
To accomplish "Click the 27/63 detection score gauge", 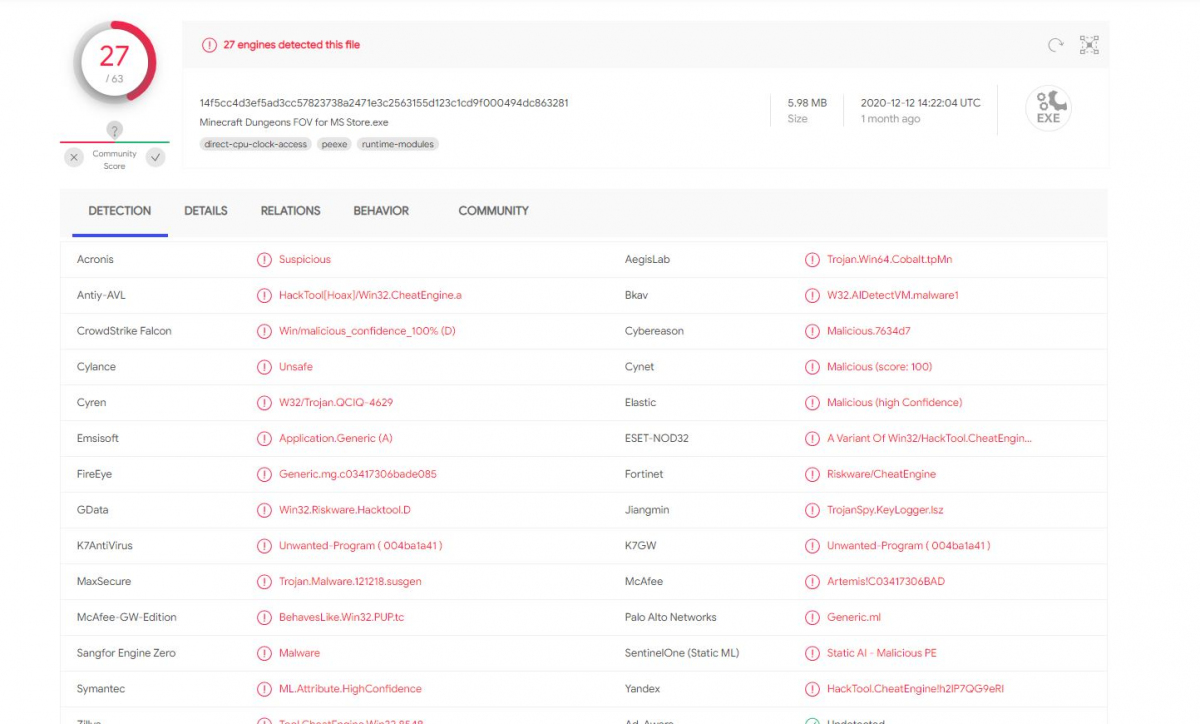I will 114,62.
